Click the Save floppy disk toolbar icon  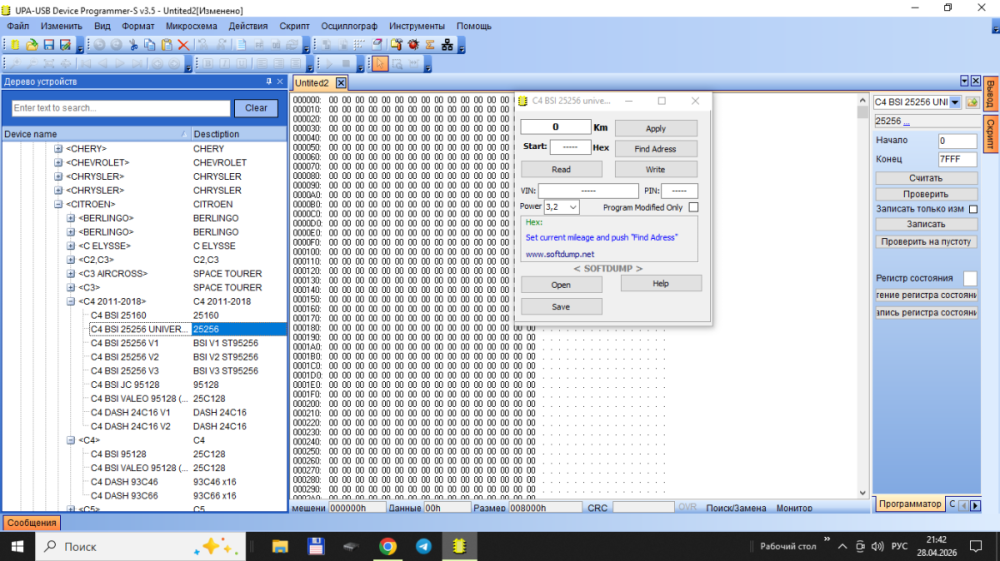pos(48,45)
